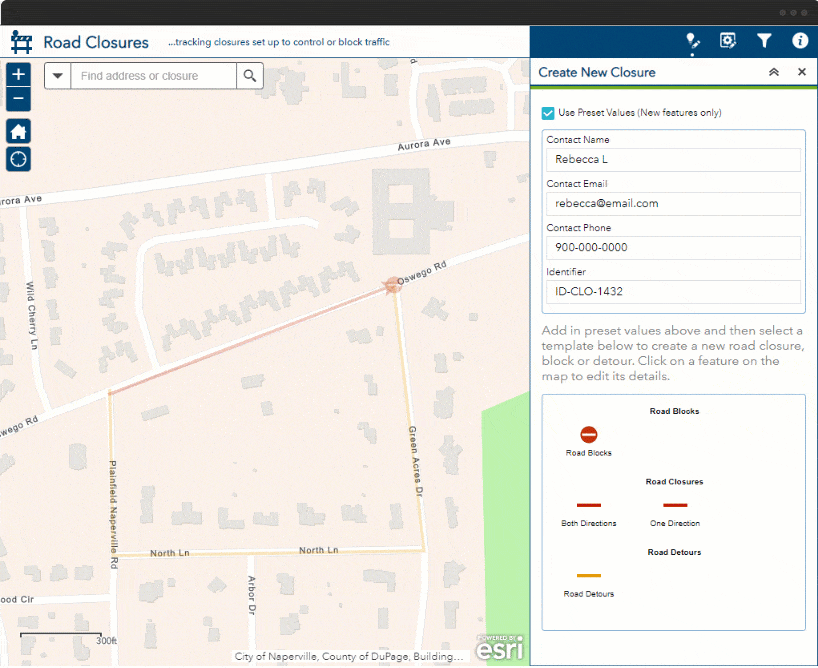Click the search magnifier button
This screenshot has height=668, width=818.
[x=250, y=76]
